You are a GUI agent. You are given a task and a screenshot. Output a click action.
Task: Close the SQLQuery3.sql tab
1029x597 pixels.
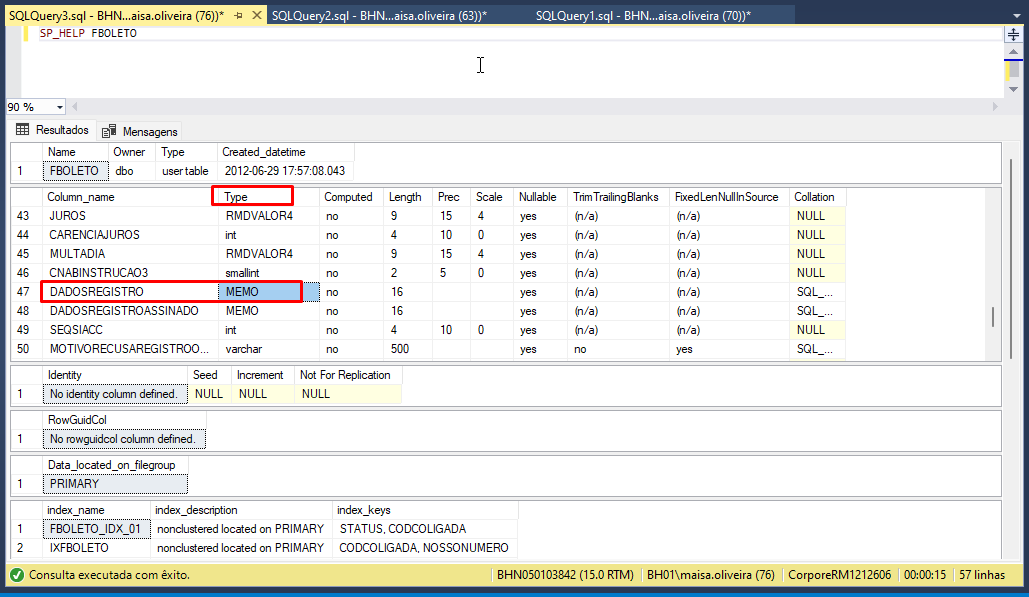tap(257, 15)
